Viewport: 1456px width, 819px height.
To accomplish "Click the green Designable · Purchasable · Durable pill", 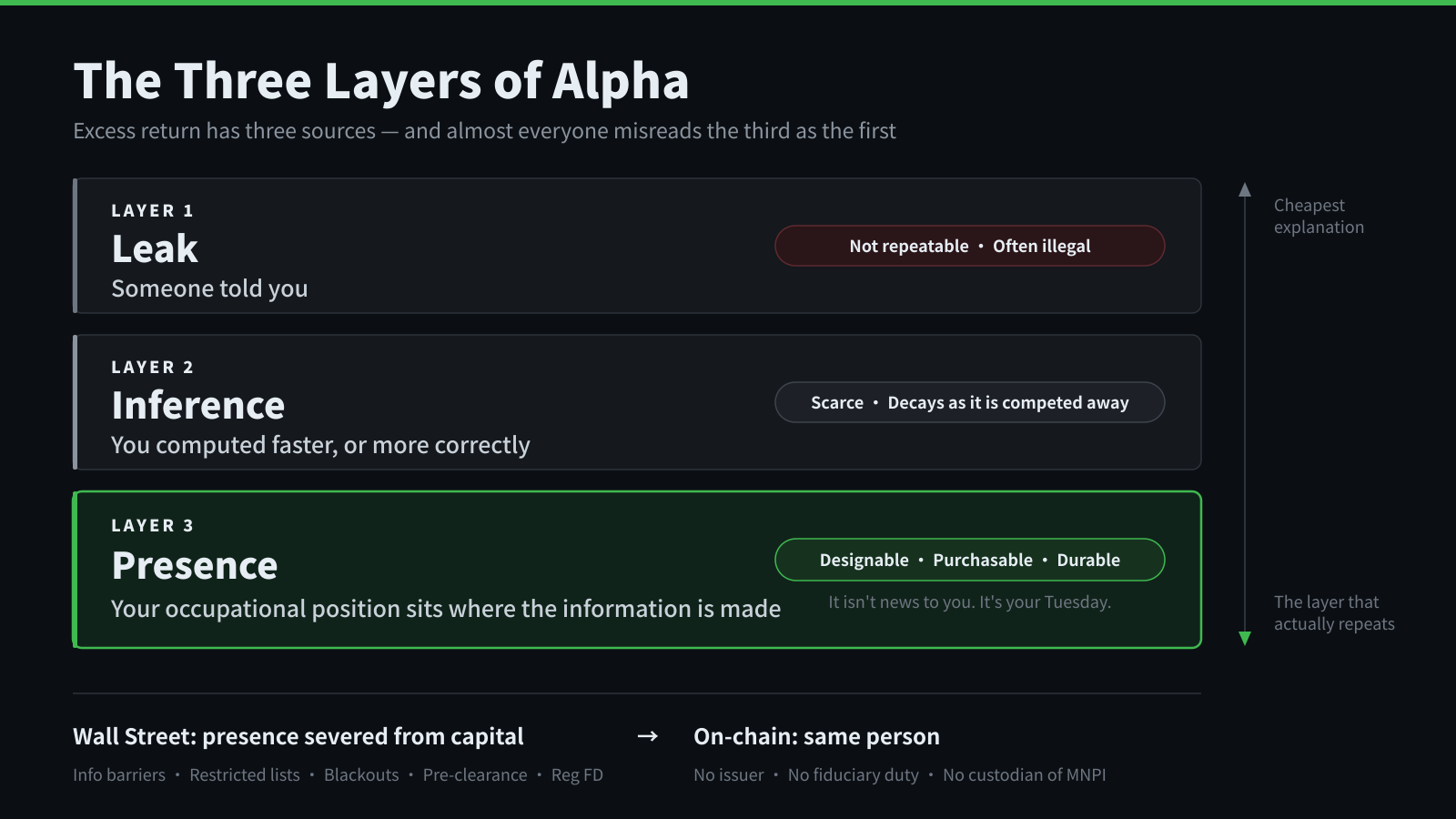I will [969, 560].
